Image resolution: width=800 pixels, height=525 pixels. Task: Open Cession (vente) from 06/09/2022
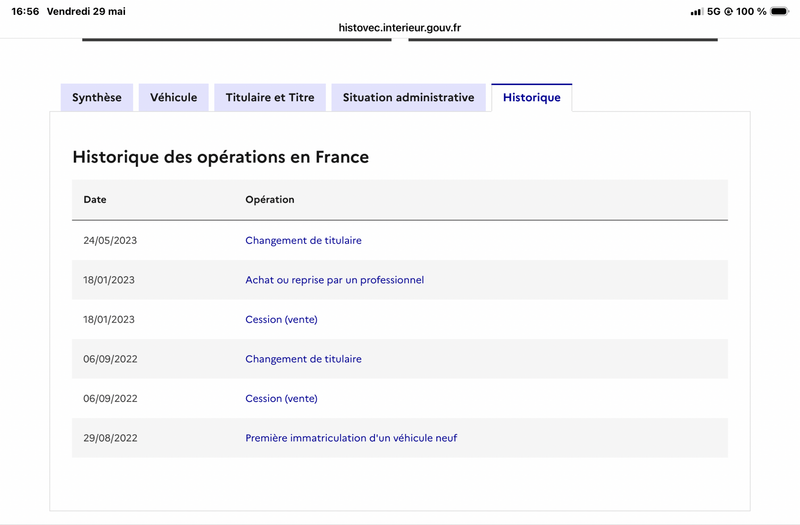281,398
